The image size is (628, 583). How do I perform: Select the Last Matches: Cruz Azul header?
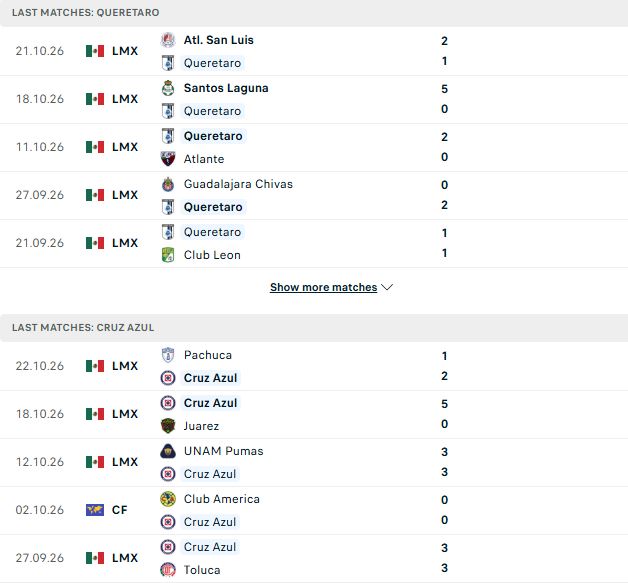tap(314, 328)
